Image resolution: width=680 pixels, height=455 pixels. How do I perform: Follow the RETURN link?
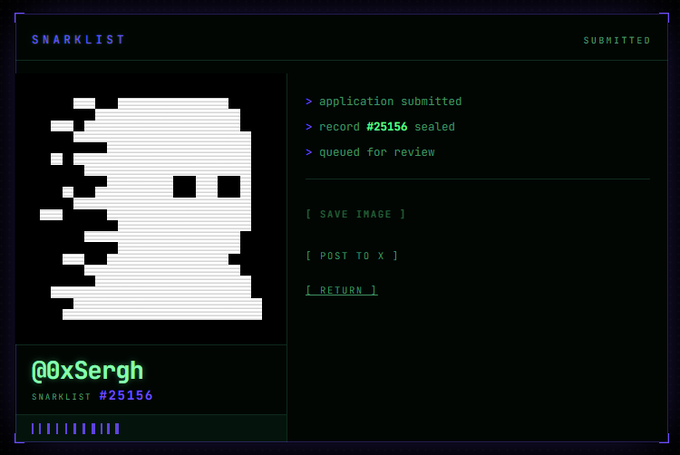tap(341, 290)
